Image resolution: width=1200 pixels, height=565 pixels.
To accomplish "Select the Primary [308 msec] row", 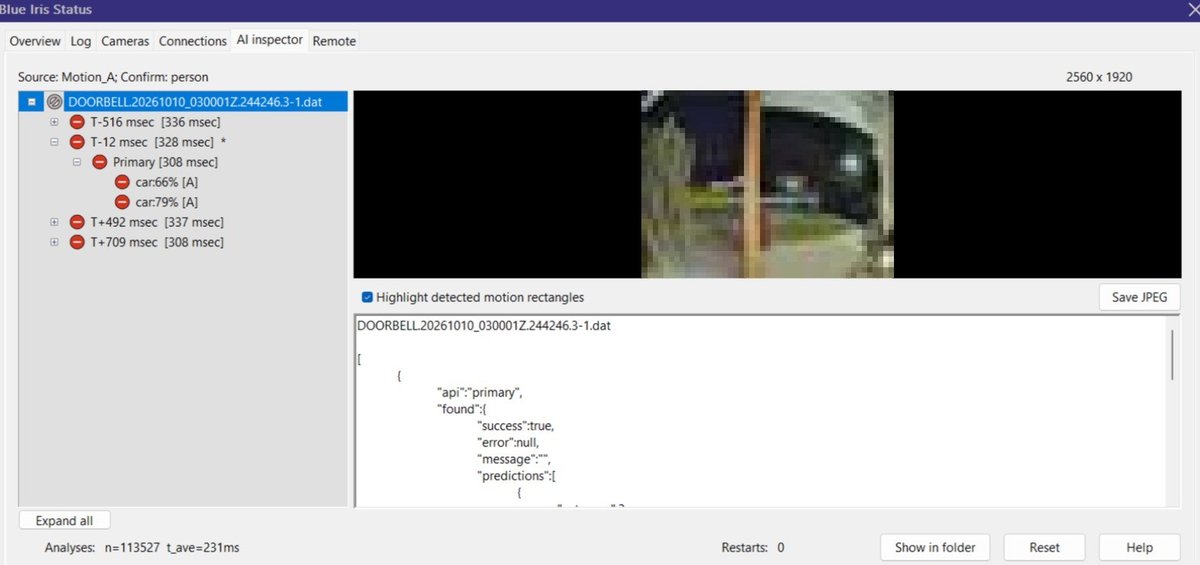I will [165, 162].
